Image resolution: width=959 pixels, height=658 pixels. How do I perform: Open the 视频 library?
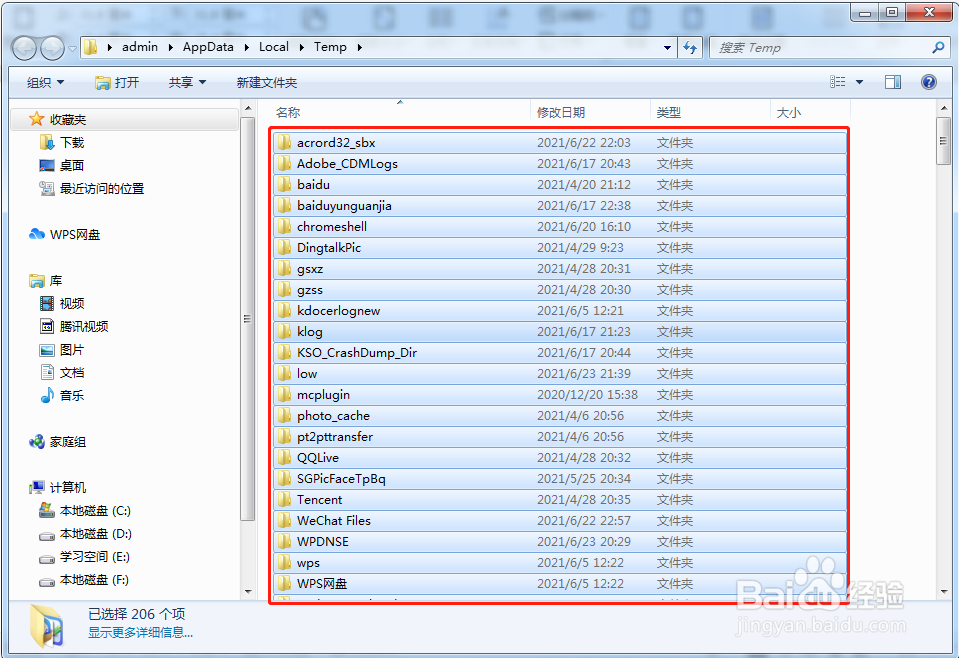pyautogui.click(x=62, y=303)
